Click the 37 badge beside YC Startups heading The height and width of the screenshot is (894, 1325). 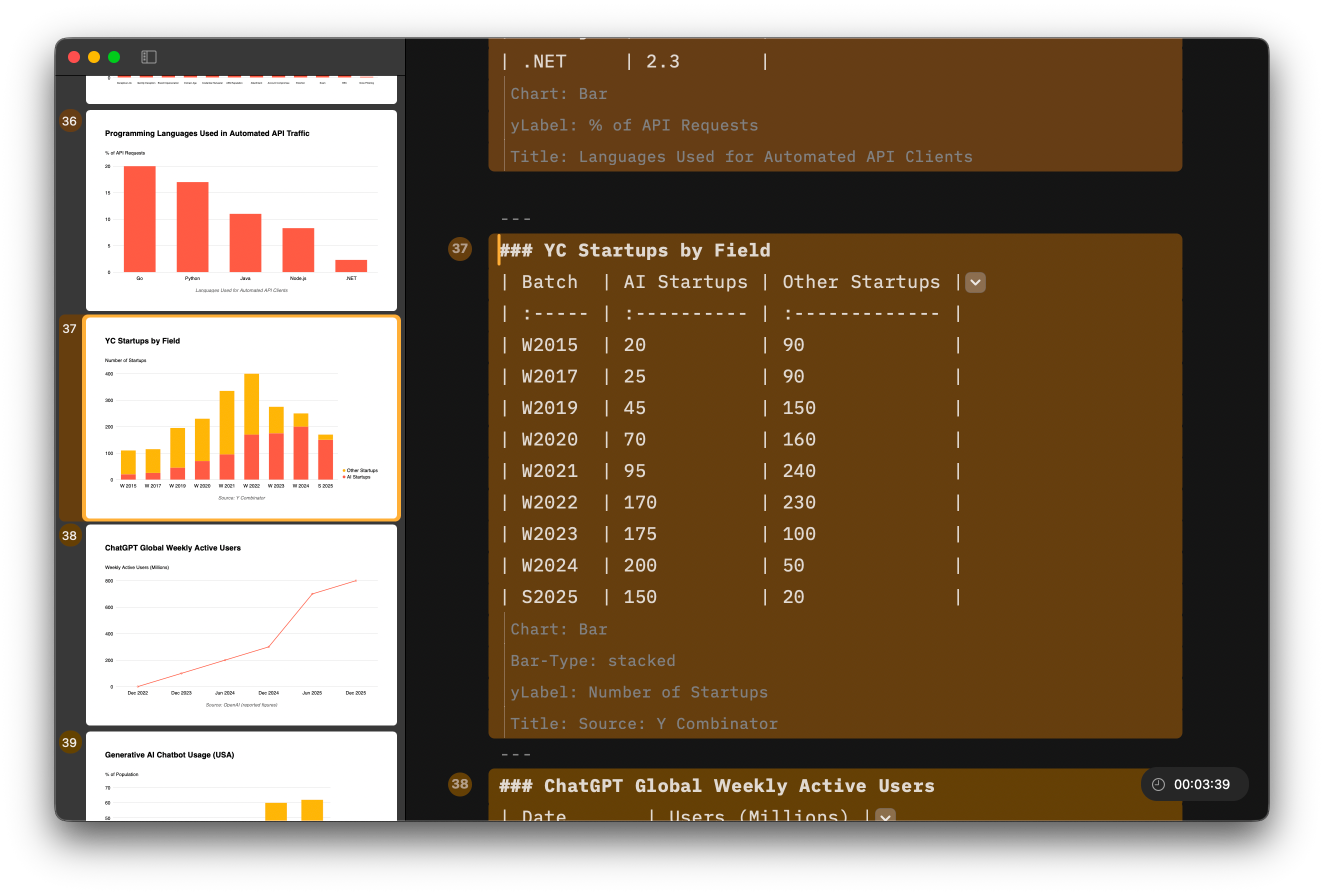point(460,249)
